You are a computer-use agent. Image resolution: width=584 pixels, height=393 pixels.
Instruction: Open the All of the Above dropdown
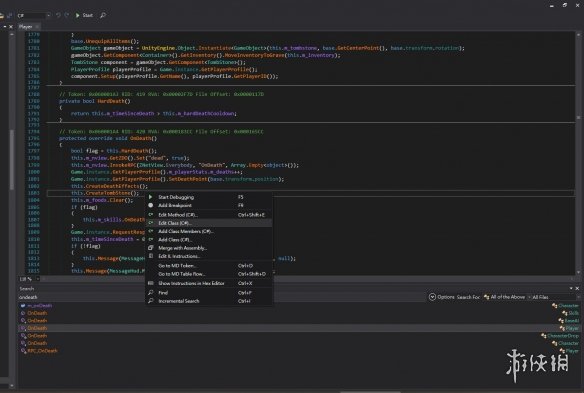point(507,297)
